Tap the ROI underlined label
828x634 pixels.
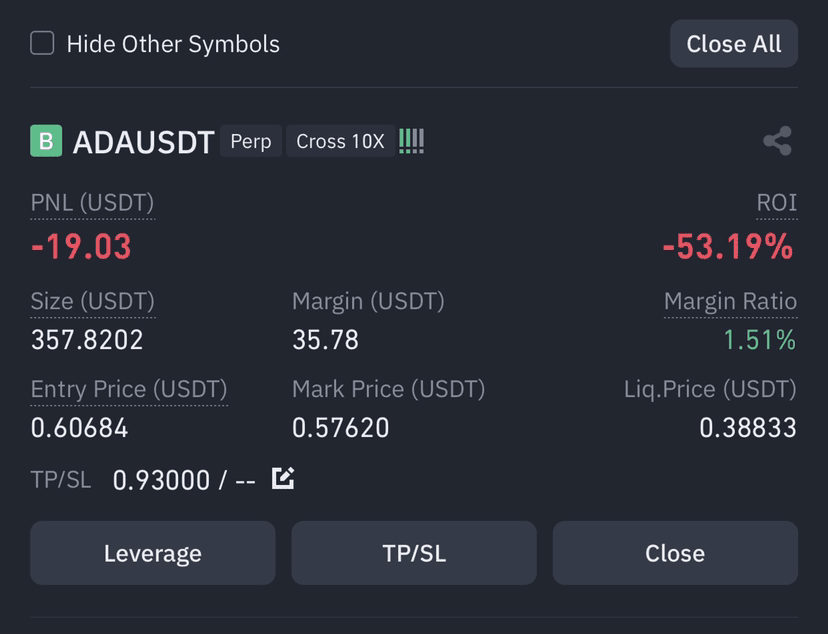pyautogui.click(x=776, y=203)
